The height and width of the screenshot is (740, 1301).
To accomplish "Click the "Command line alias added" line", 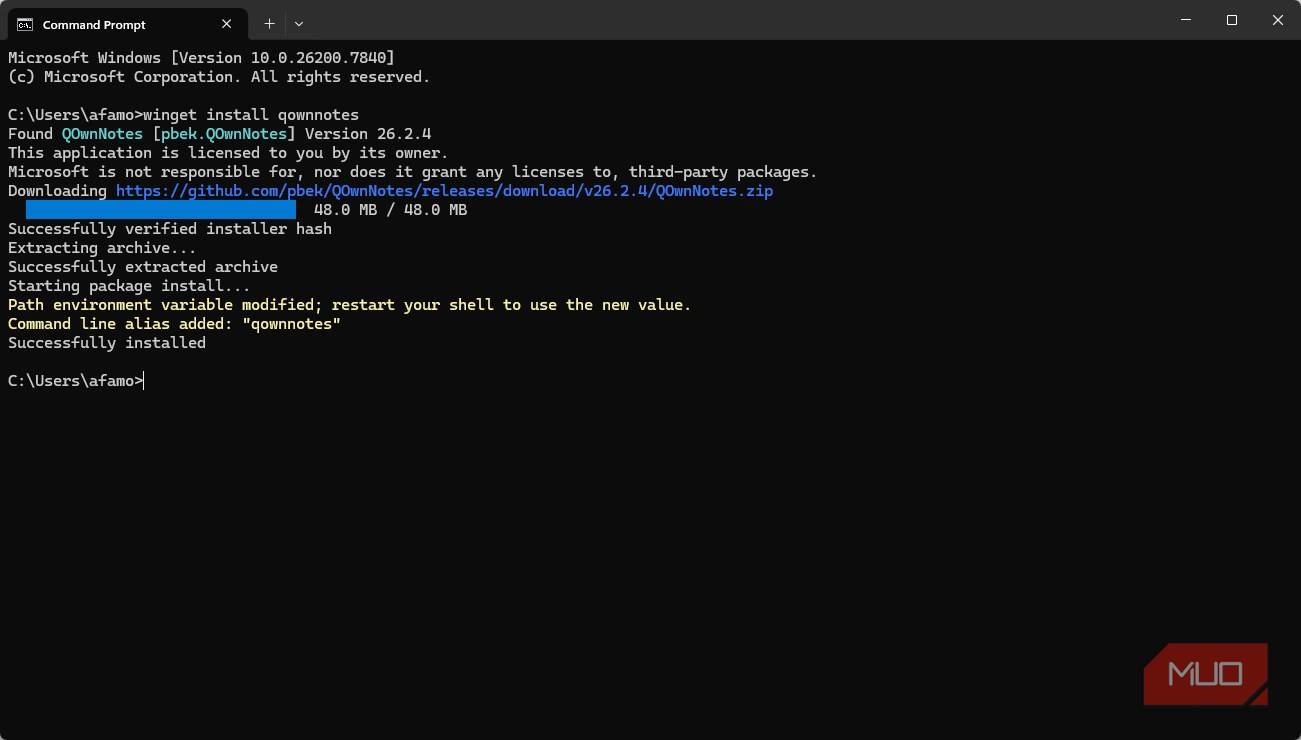I will coord(174,324).
